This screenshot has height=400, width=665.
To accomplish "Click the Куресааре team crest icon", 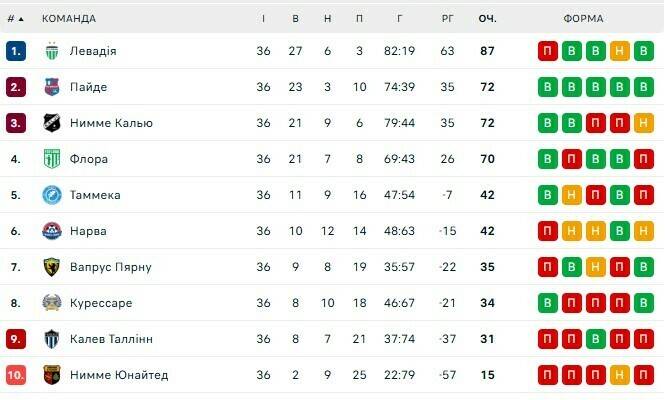I will 53,303.
